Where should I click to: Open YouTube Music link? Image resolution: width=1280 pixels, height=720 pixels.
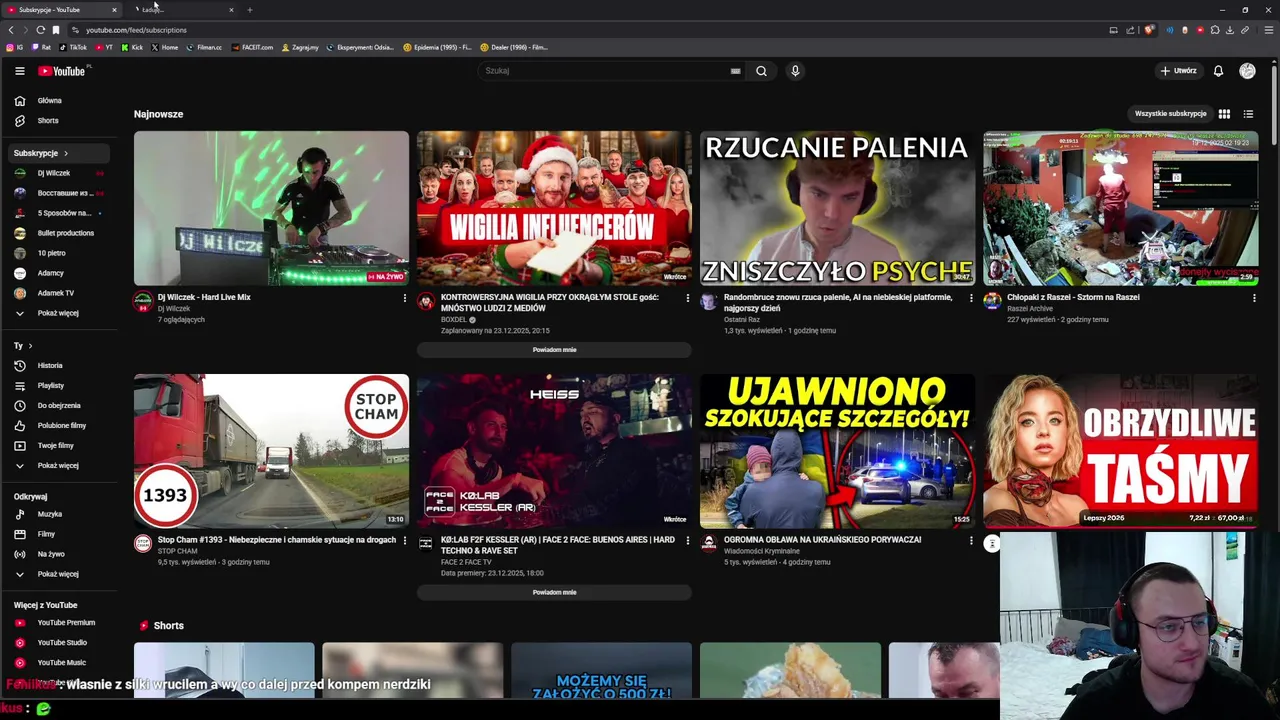click(58, 663)
